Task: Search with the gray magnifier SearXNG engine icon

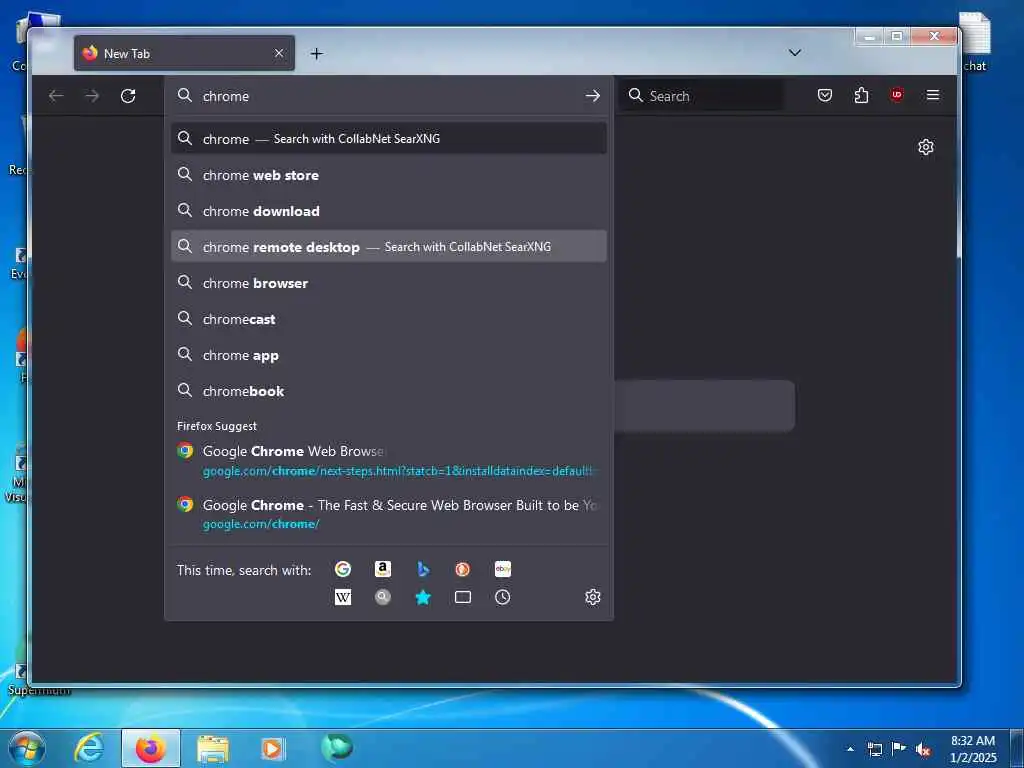Action: [383, 597]
